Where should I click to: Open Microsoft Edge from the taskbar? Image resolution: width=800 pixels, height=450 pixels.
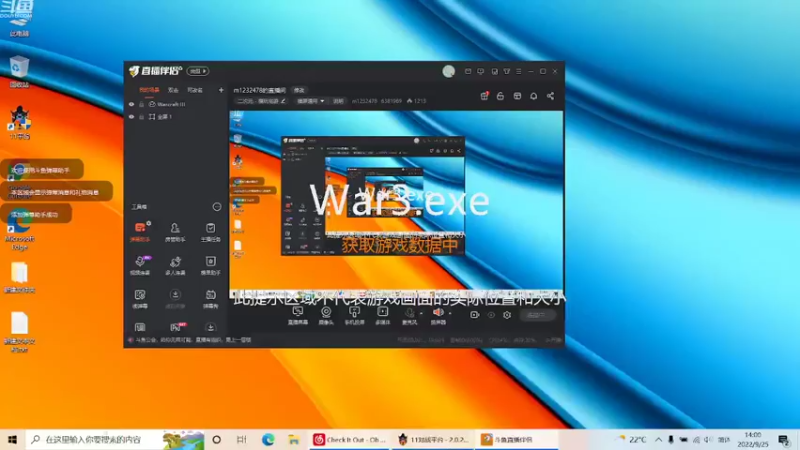point(268,439)
